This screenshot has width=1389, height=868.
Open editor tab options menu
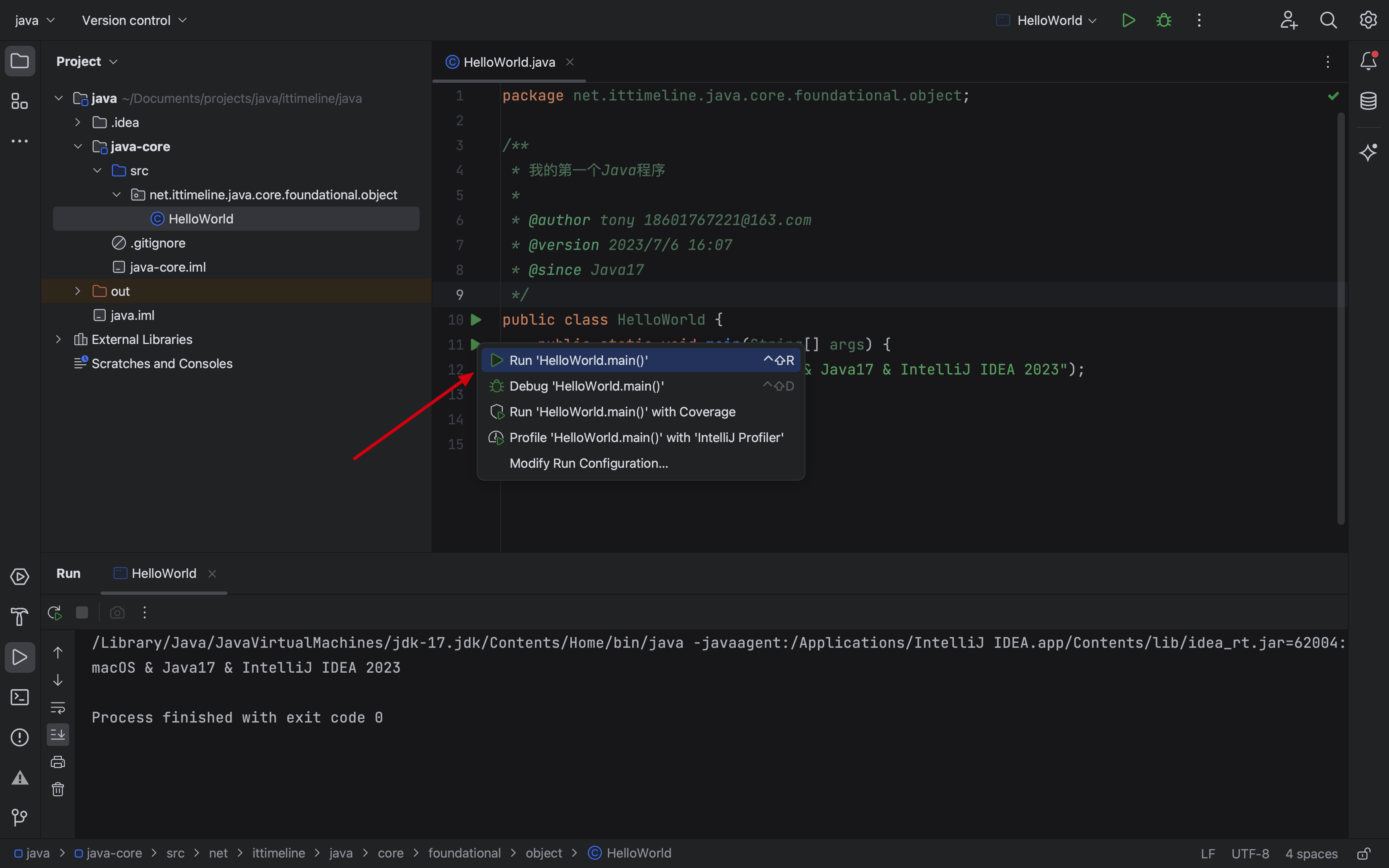pyautogui.click(x=1328, y=62)
